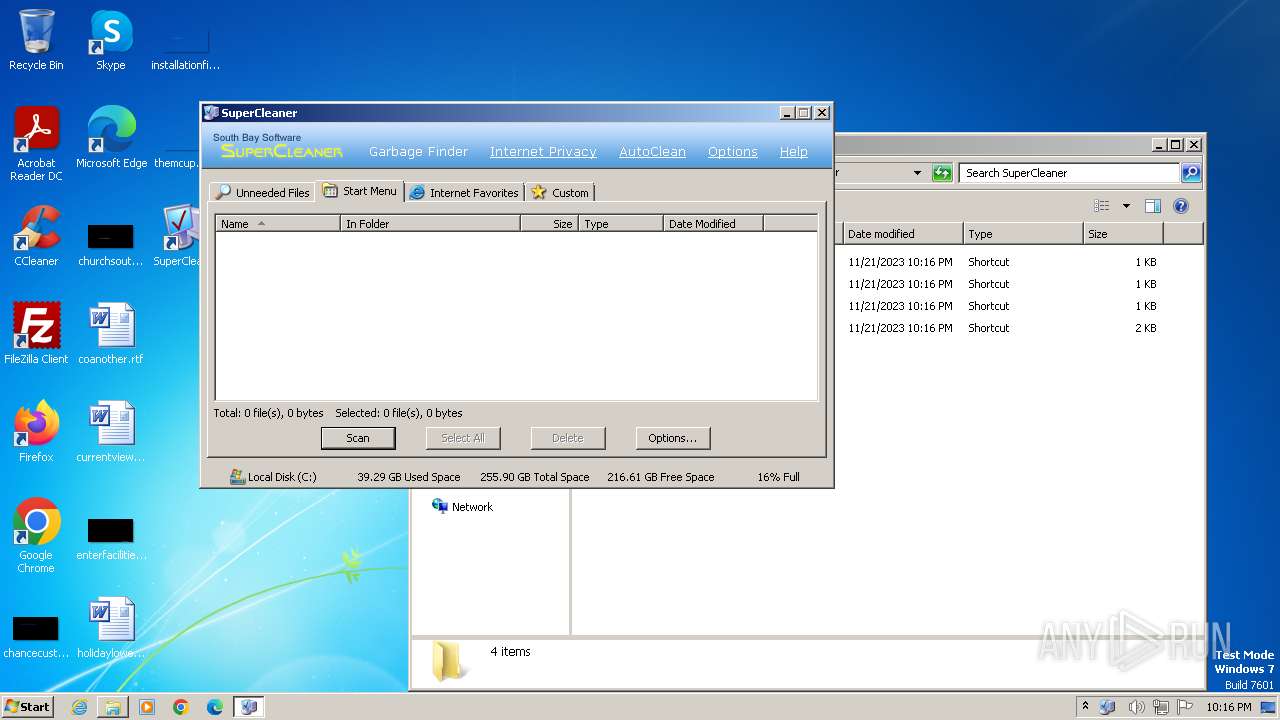Switch to SuperCleaner taskbar button
1280x720 pixels.
(249, 707)
